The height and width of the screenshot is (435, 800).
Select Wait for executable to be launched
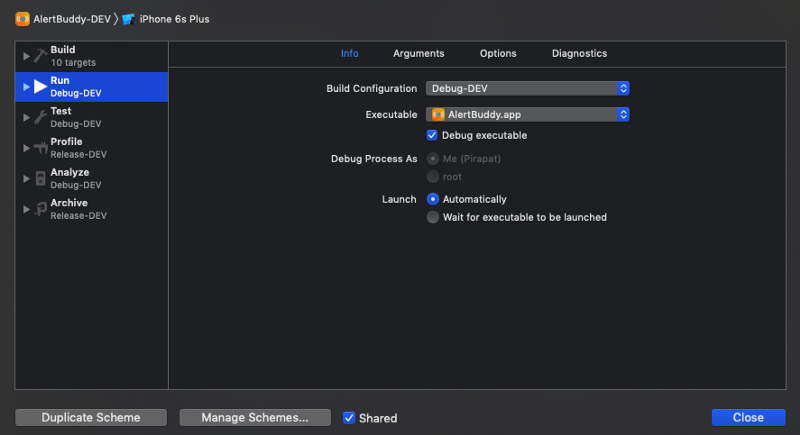point(432,217)
